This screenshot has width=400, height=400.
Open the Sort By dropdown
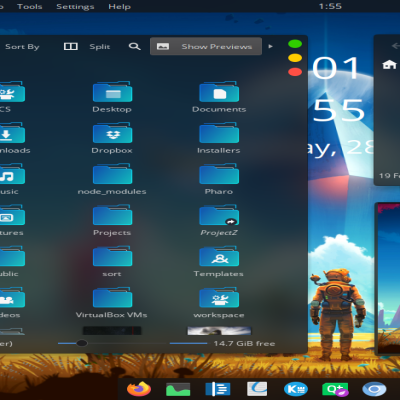22,47
